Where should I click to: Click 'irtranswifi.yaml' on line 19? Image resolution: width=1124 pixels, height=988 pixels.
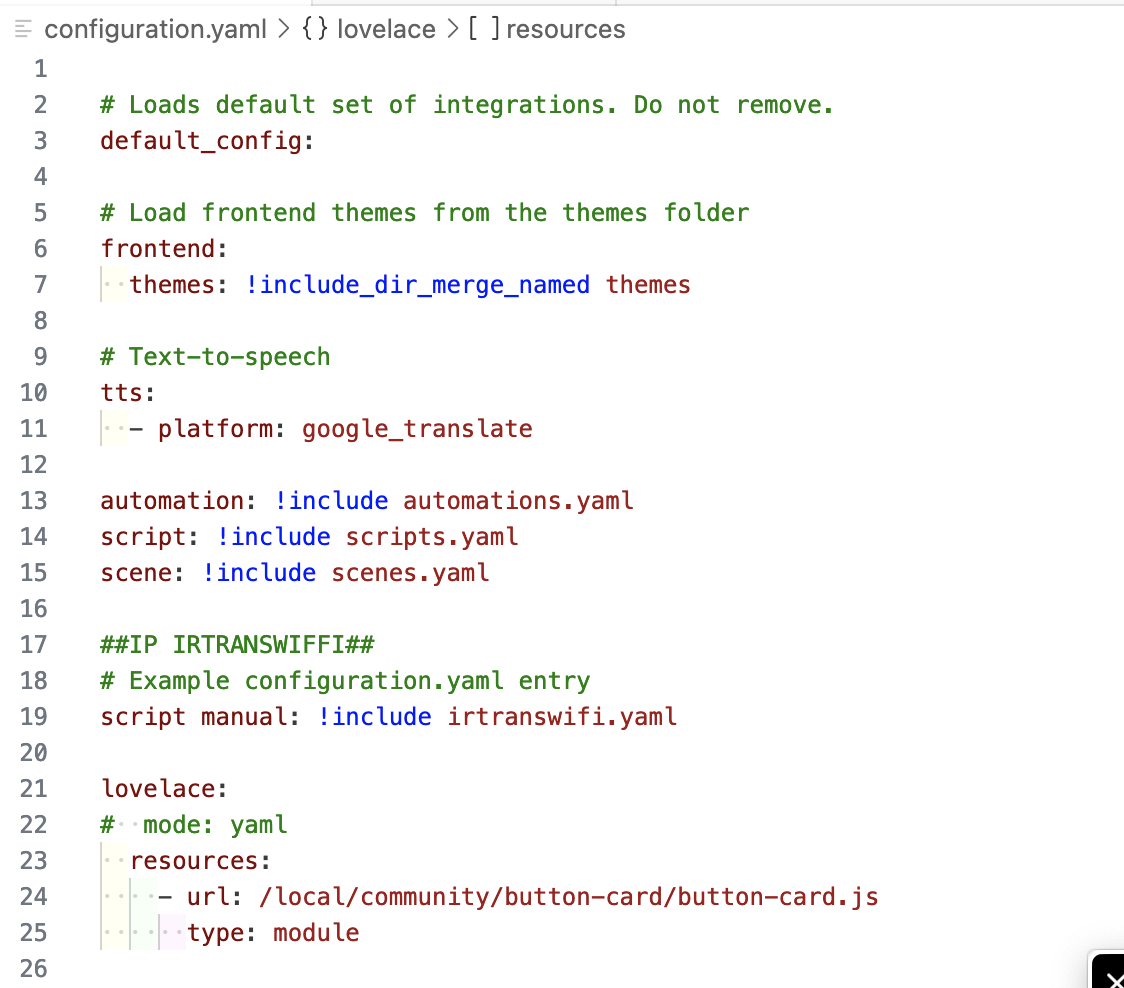(x=562, y=716)
